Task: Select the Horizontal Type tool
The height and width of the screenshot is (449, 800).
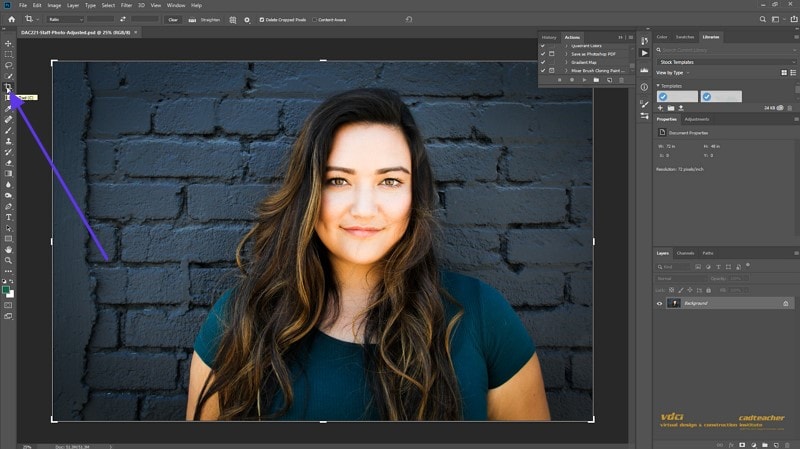Action: coord(8,217)
